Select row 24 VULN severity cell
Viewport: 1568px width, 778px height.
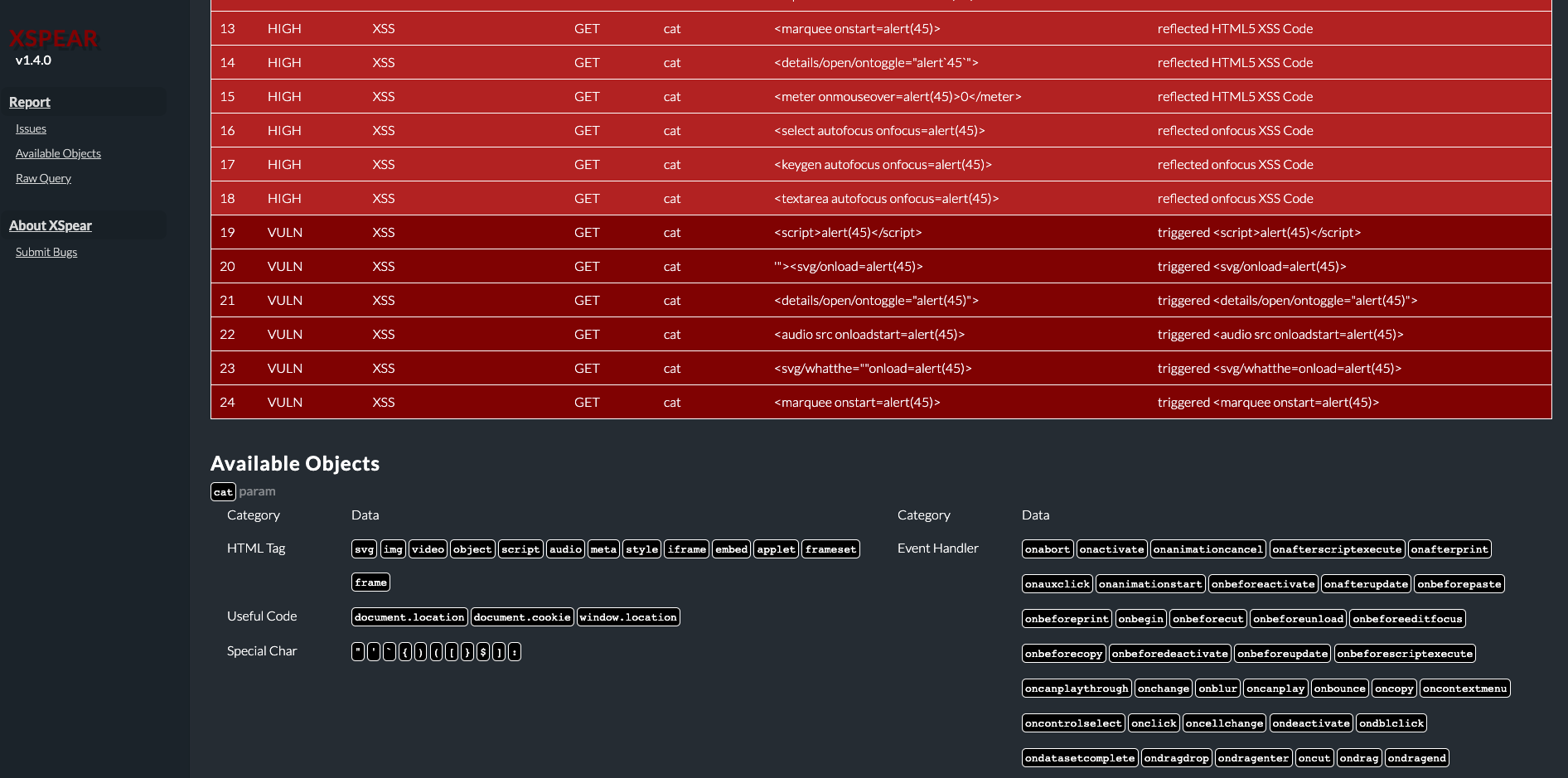click(285, 402)
